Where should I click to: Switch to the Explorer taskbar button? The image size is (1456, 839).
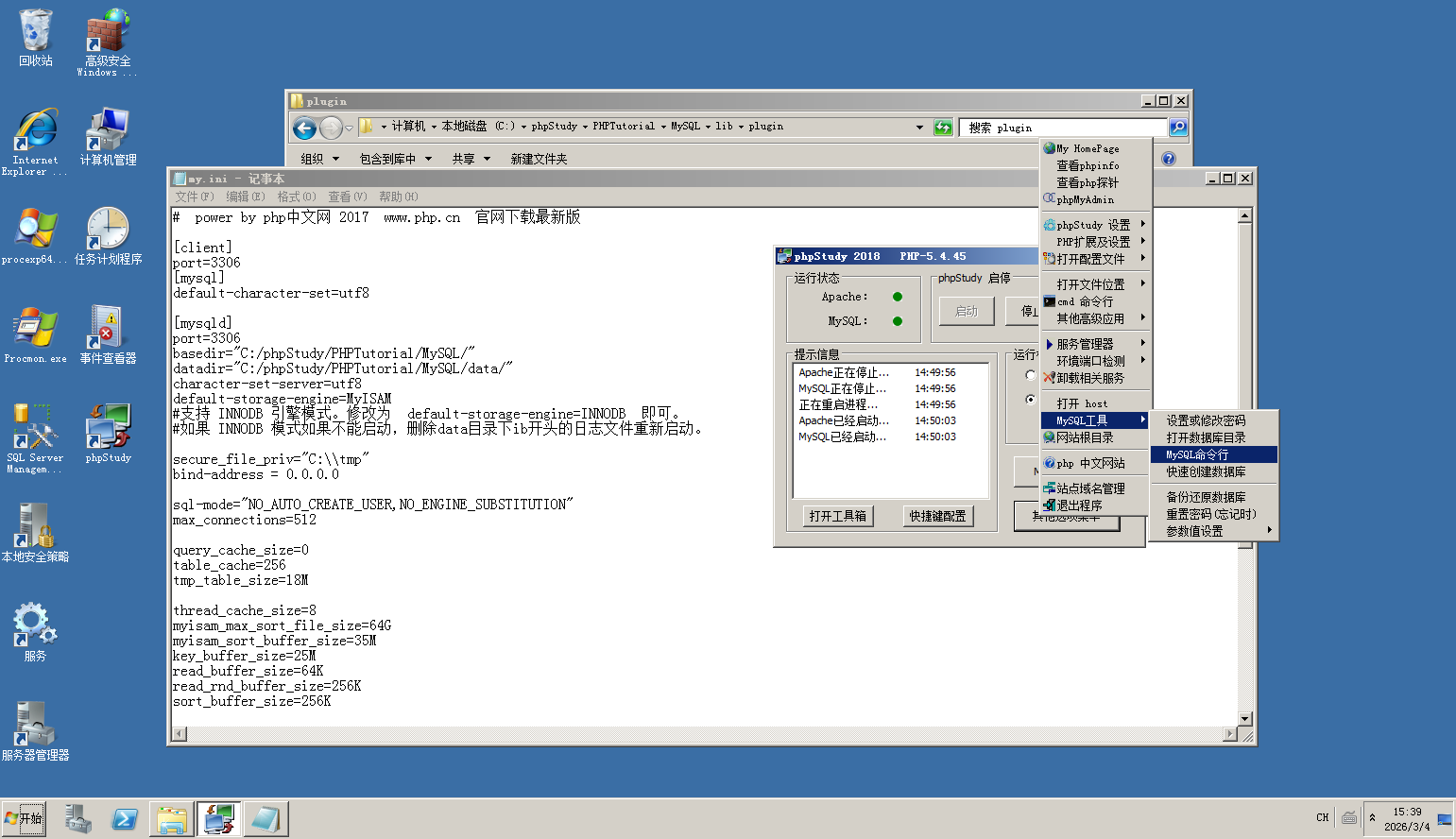coord(171,819)
